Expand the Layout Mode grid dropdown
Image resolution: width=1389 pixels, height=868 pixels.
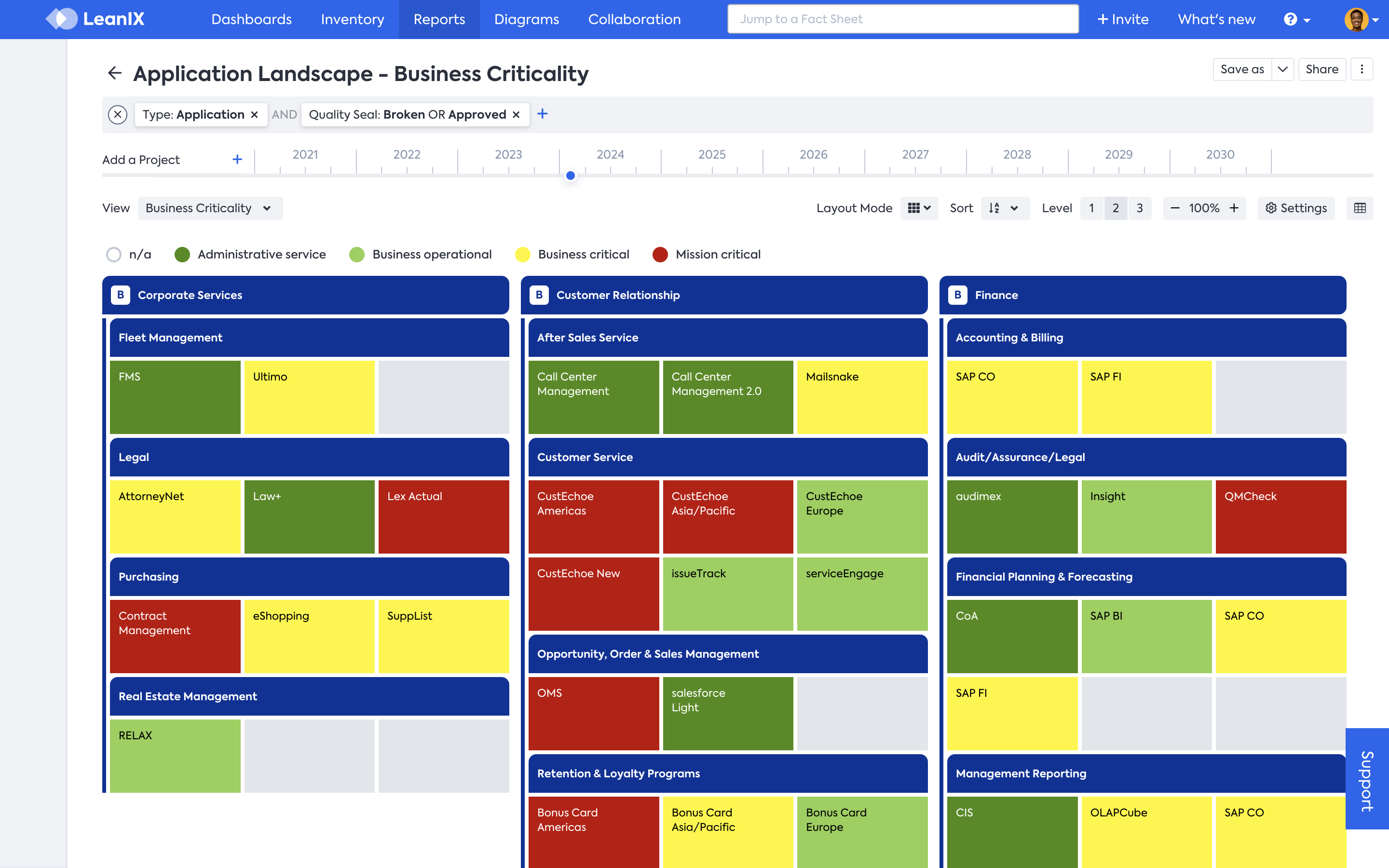coord(919,208)
